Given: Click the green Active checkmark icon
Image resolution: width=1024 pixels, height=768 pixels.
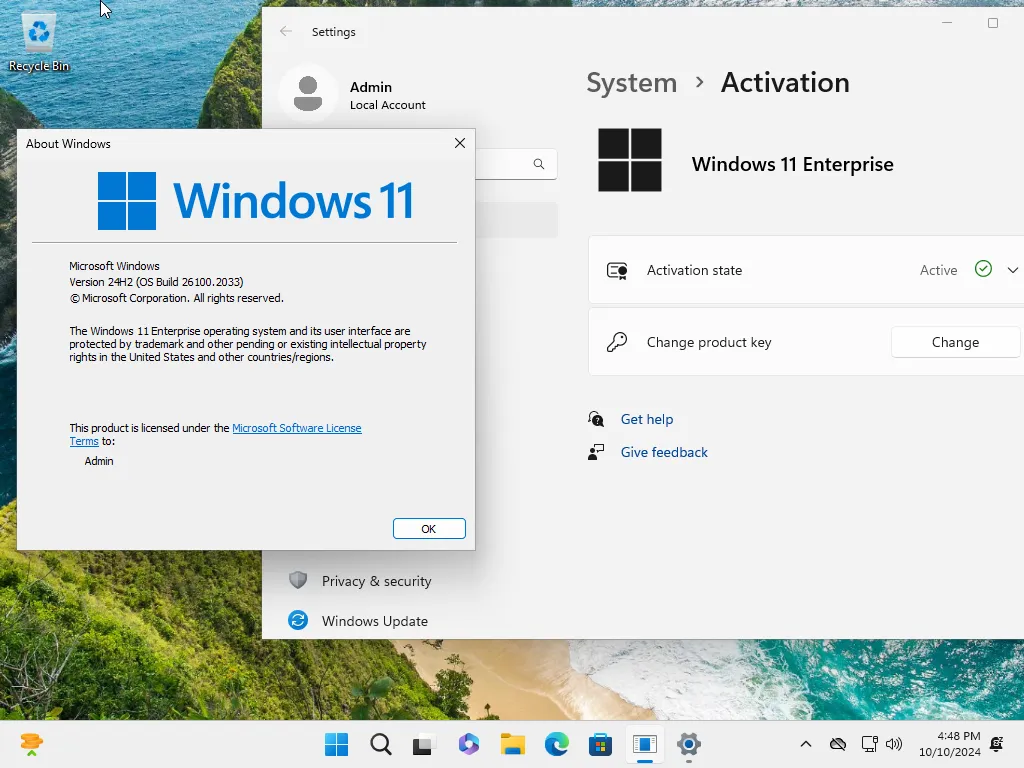Looking at the screenshot, I should pos(983,268).
